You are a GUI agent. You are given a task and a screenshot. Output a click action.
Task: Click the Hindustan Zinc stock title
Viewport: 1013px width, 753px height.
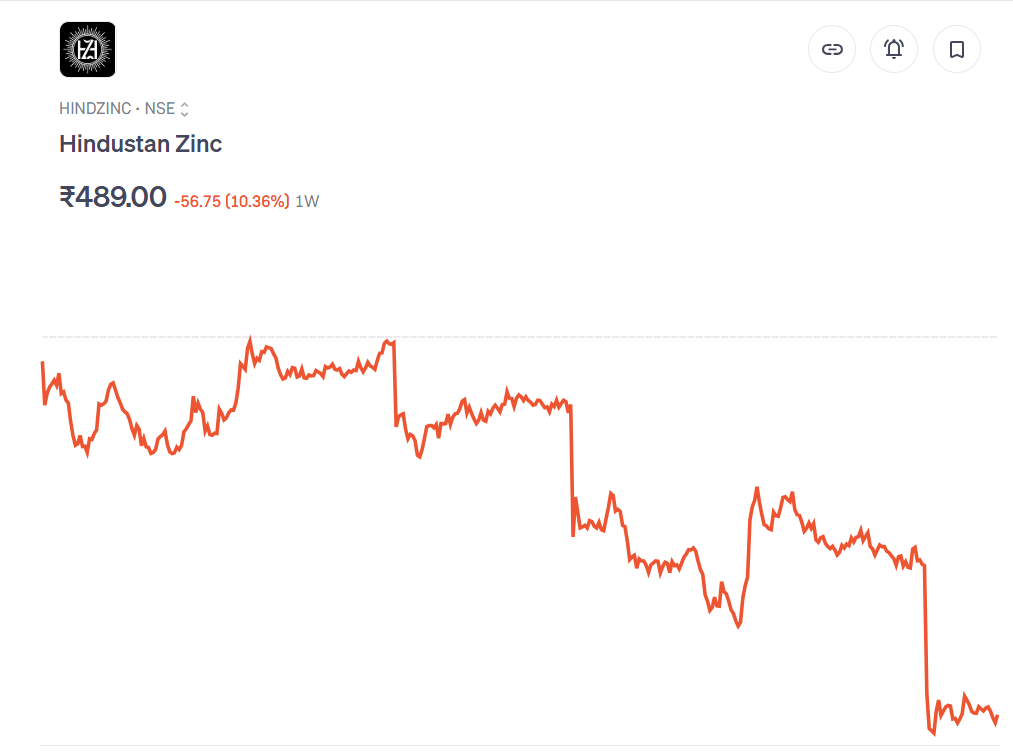(x=140, y=144)
